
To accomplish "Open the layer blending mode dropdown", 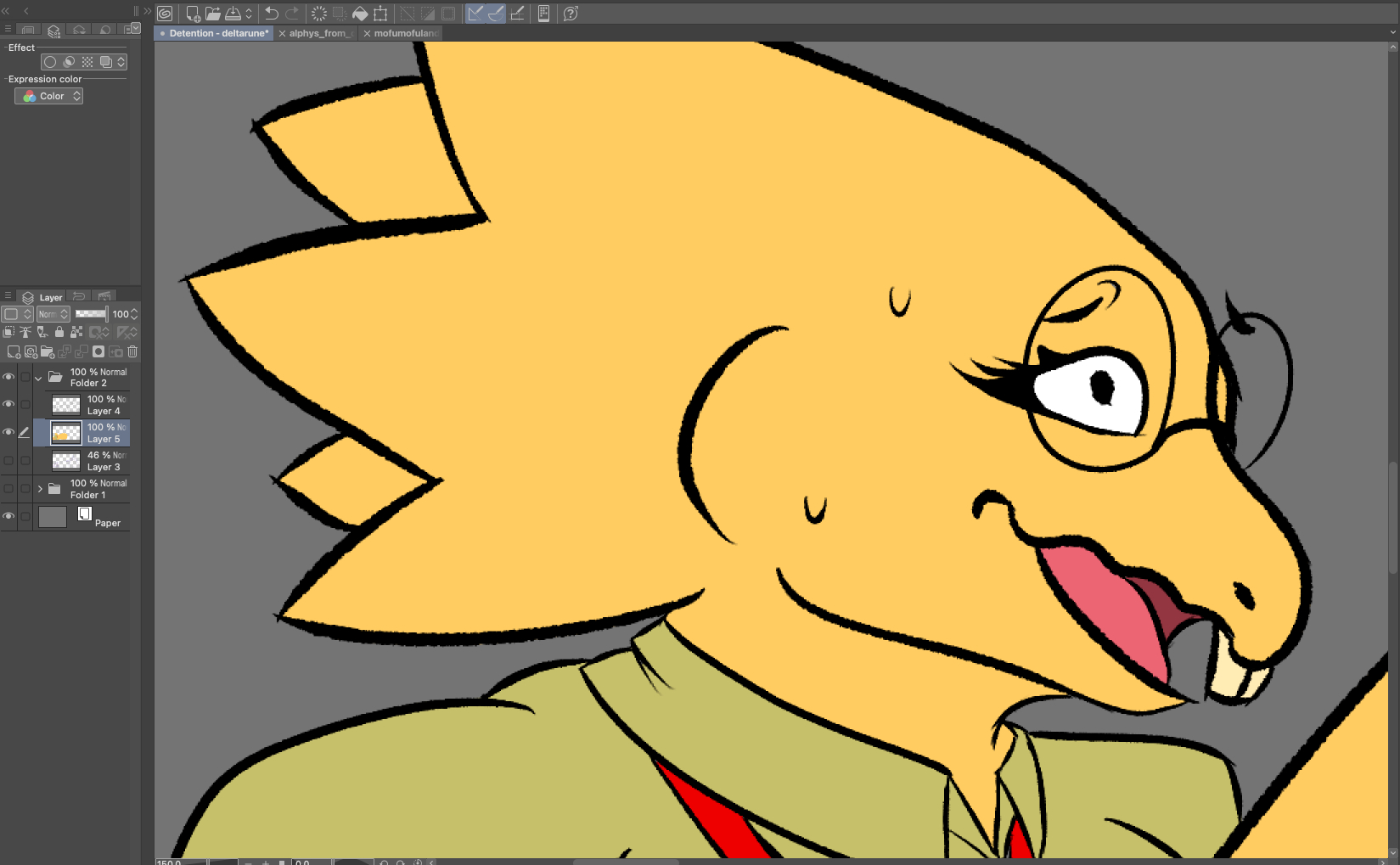I will coord(53,314).
